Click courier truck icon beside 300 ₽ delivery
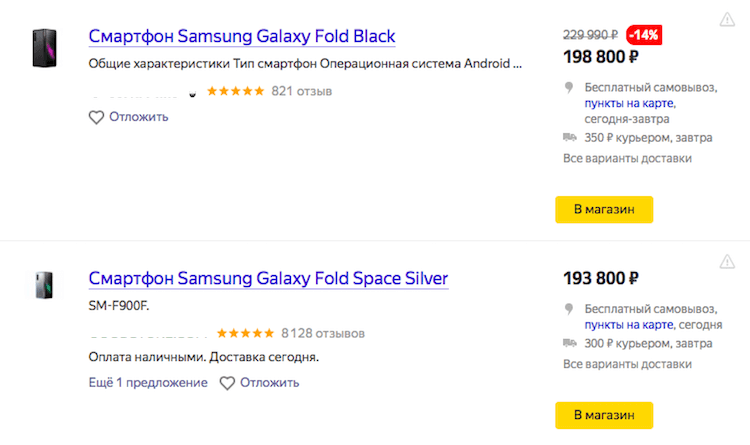This screenshot has width=750, height=445. [x=570, y=344]
